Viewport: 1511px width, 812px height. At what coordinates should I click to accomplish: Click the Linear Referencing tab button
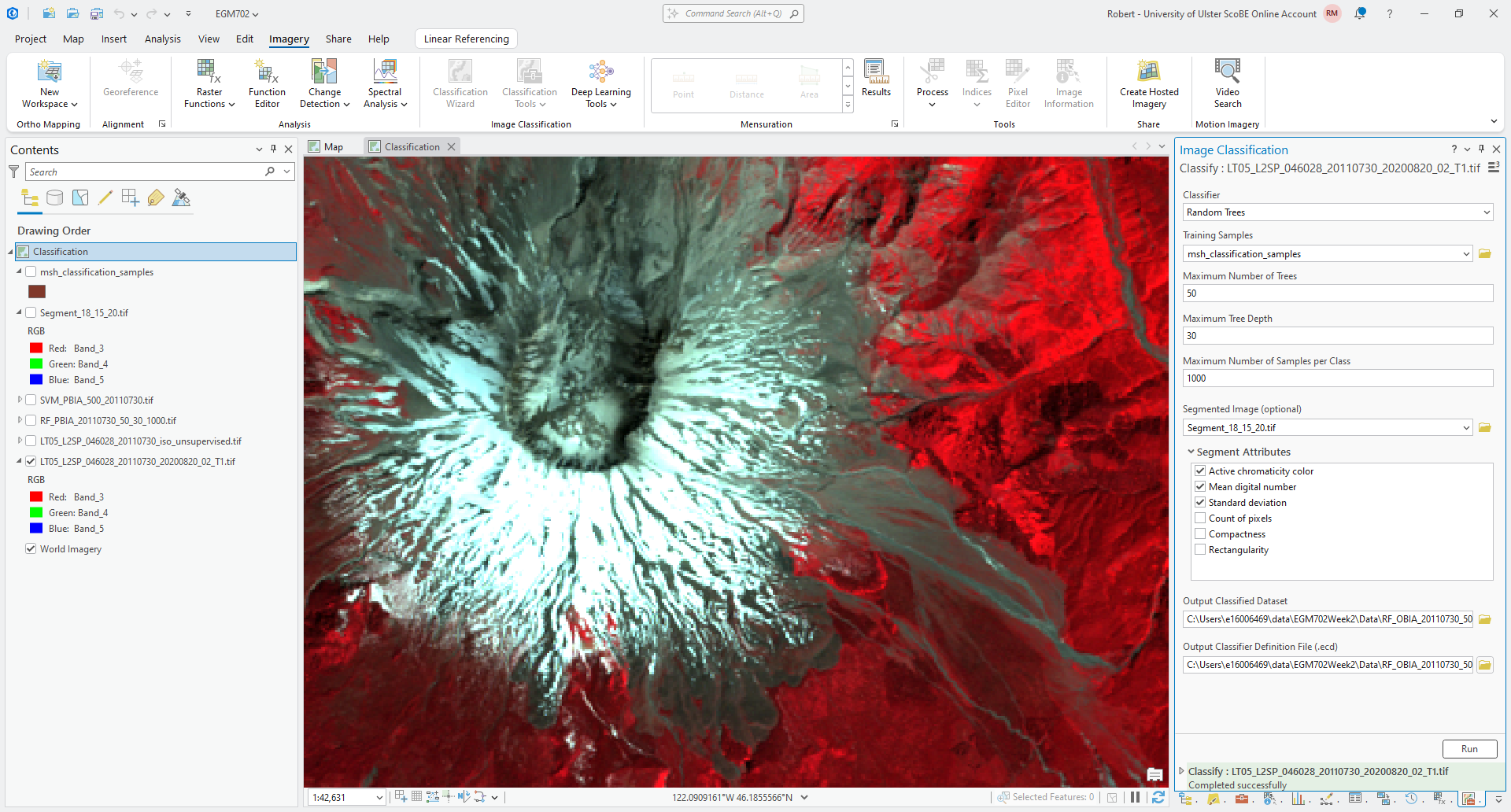click(466, 39)
